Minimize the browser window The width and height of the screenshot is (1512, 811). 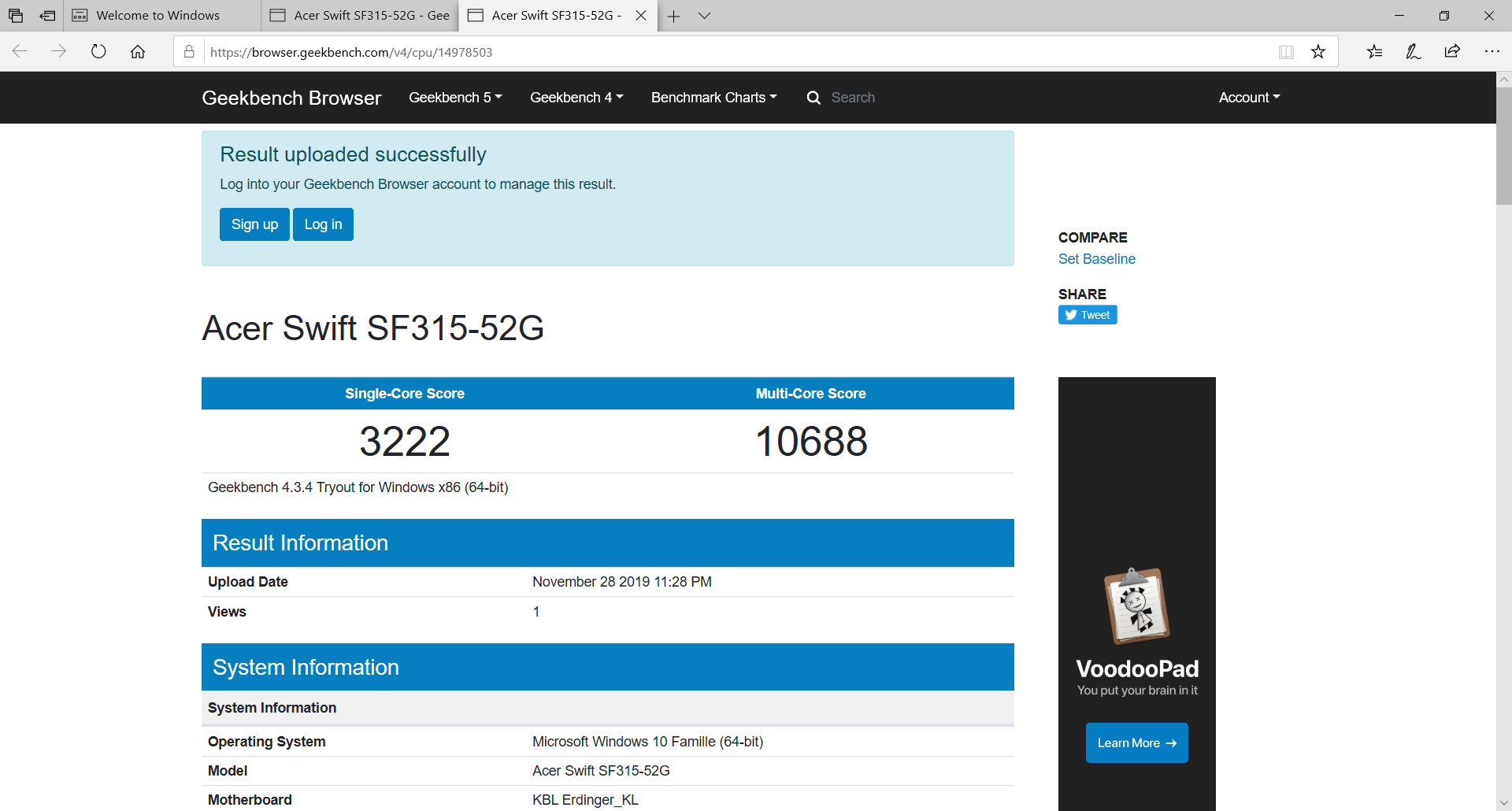pyautogui.click(x=1399, y=16)
